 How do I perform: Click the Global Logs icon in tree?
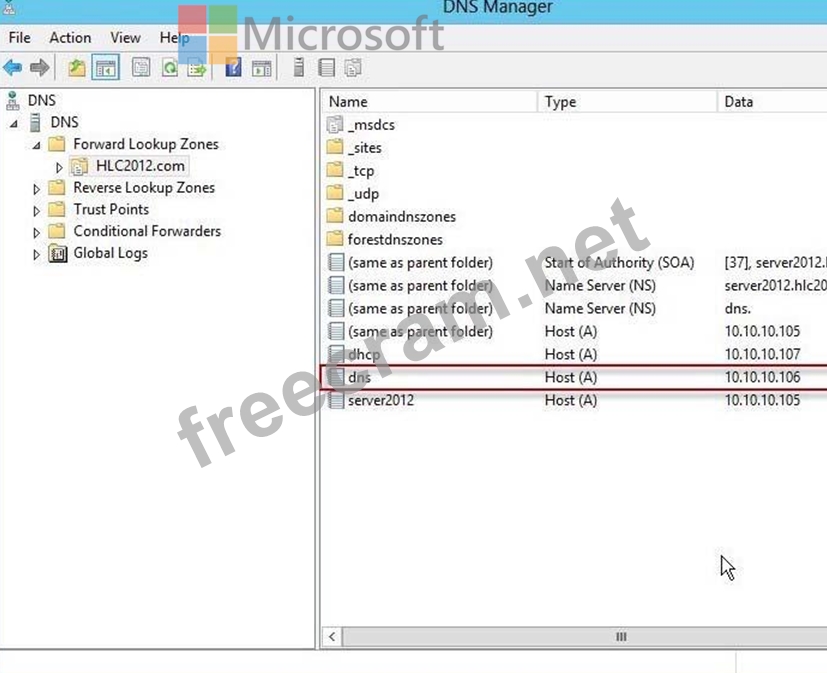(57, 253)
